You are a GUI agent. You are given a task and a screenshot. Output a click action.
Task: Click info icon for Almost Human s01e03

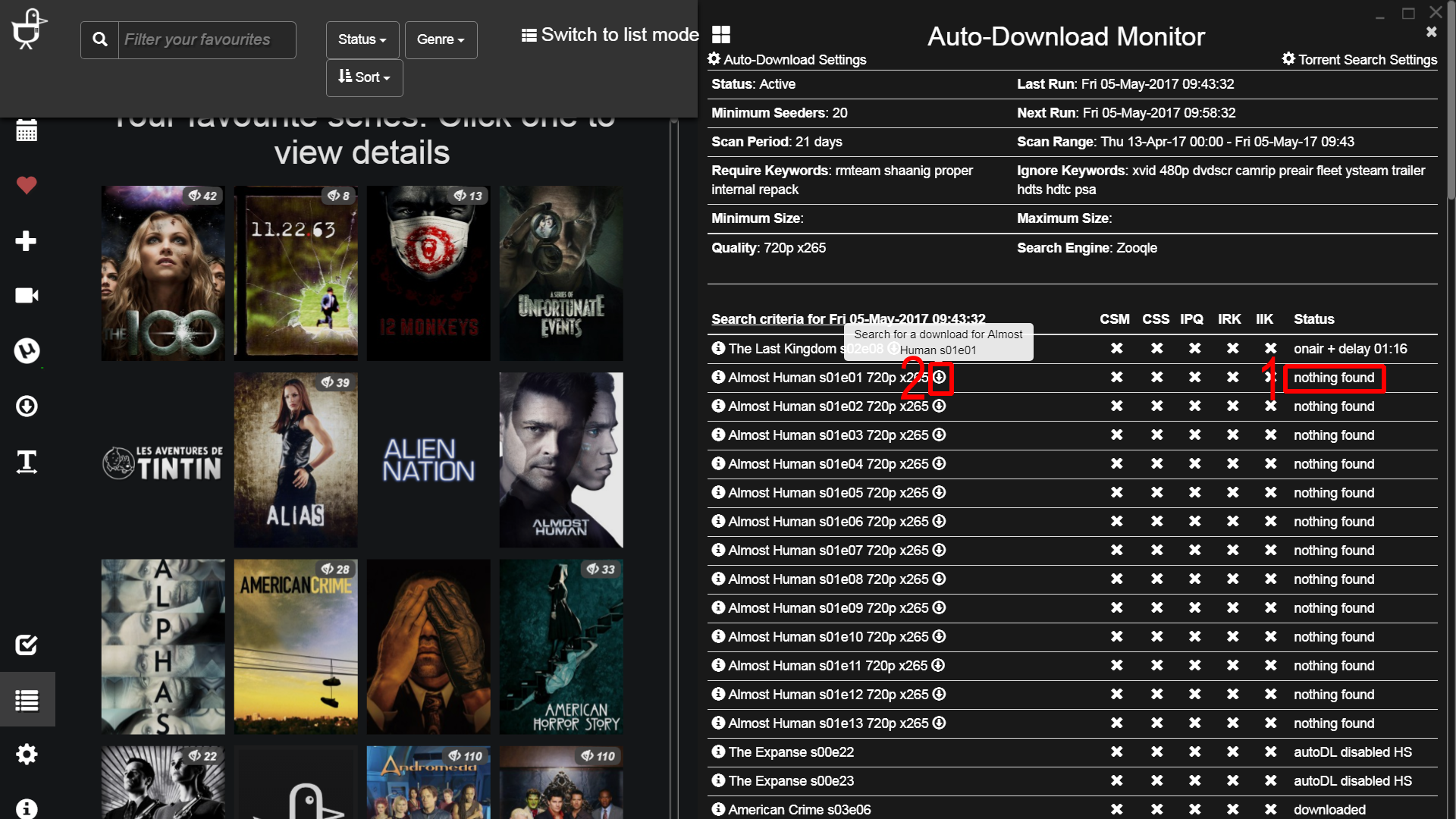click(x=718, y=435)
